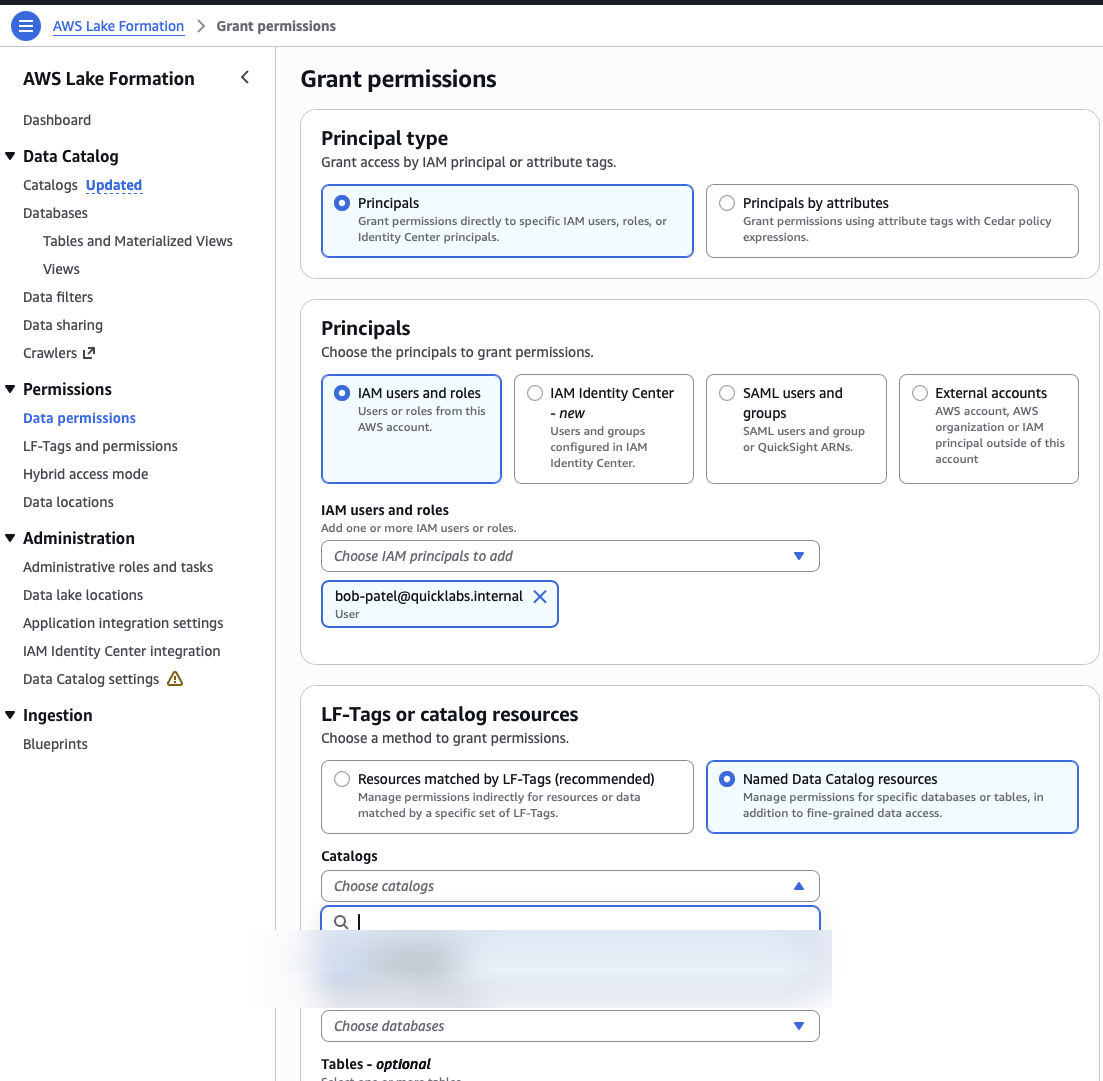This screenshot has width=1103, height=1081.
Task: Collapse the Data Catalog section
Action: tap(10, 156)
